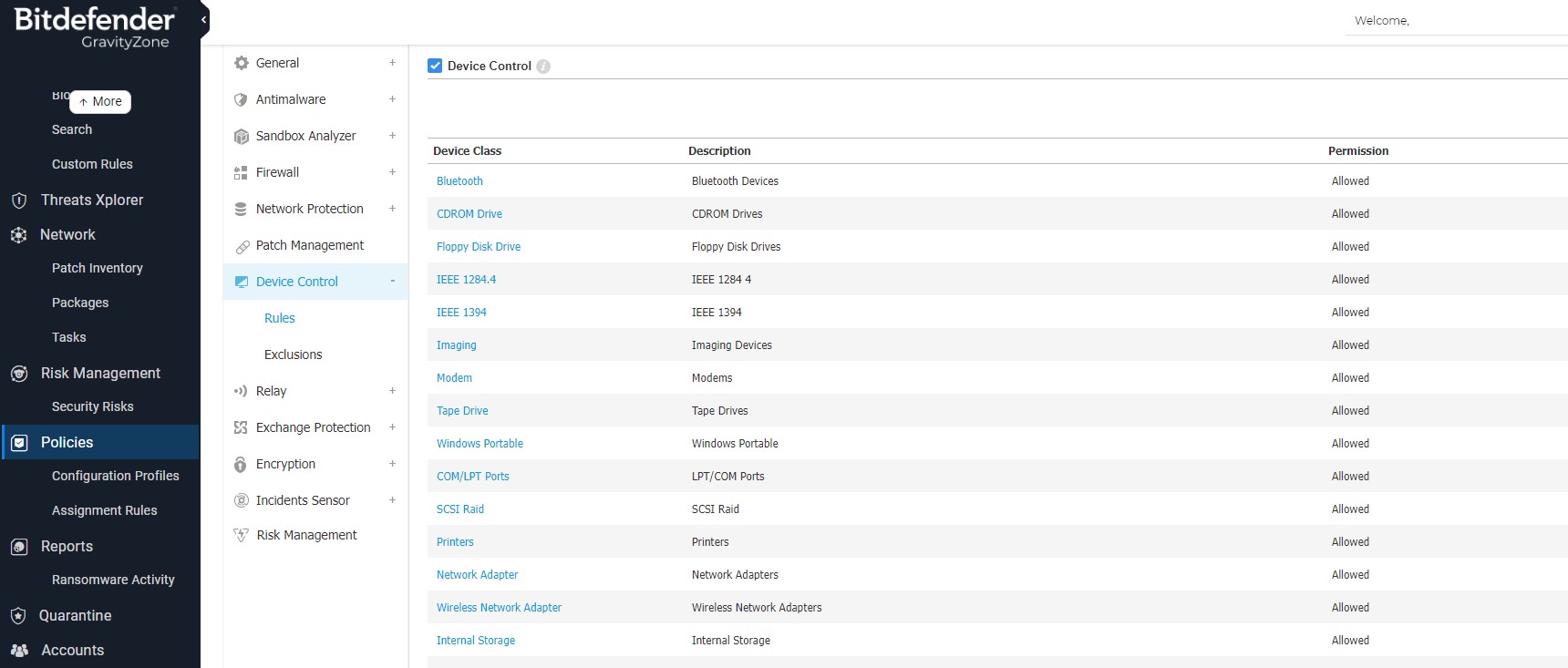Open the Modem device class link
Screen dimensions: 1568x668
click(454, 378)
